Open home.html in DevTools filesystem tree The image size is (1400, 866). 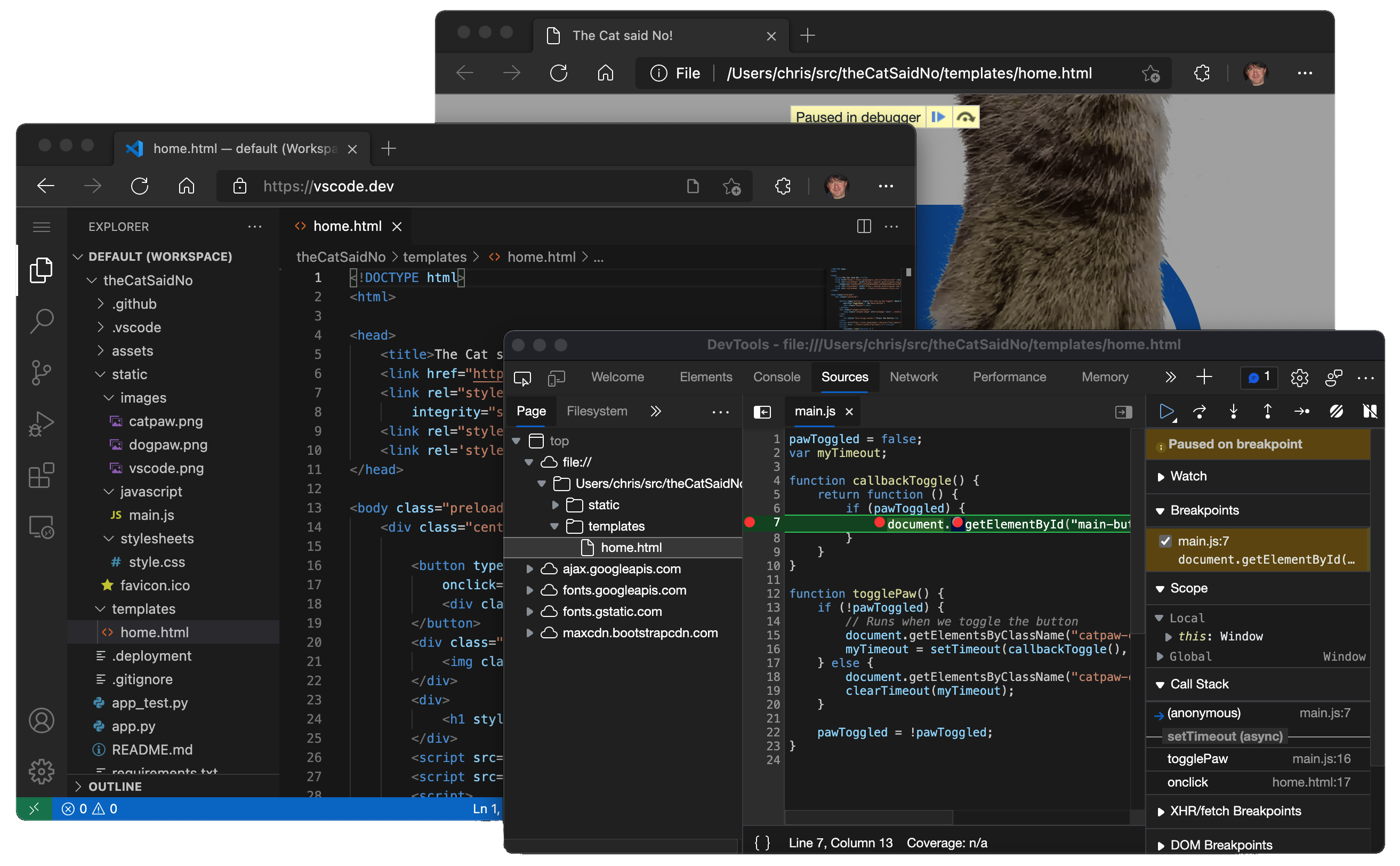click(631, 547)
